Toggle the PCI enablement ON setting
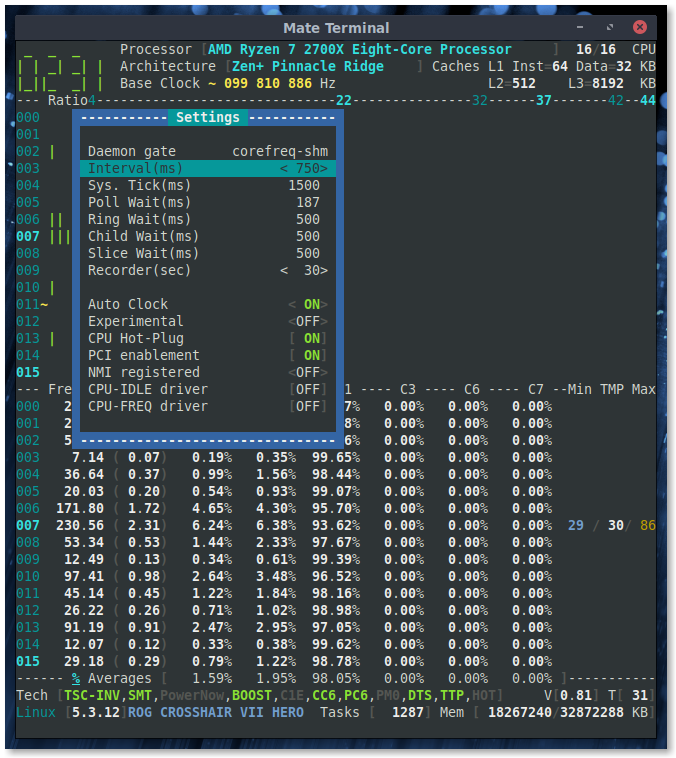This screenshot has height=758, width=676. (208, 355)
